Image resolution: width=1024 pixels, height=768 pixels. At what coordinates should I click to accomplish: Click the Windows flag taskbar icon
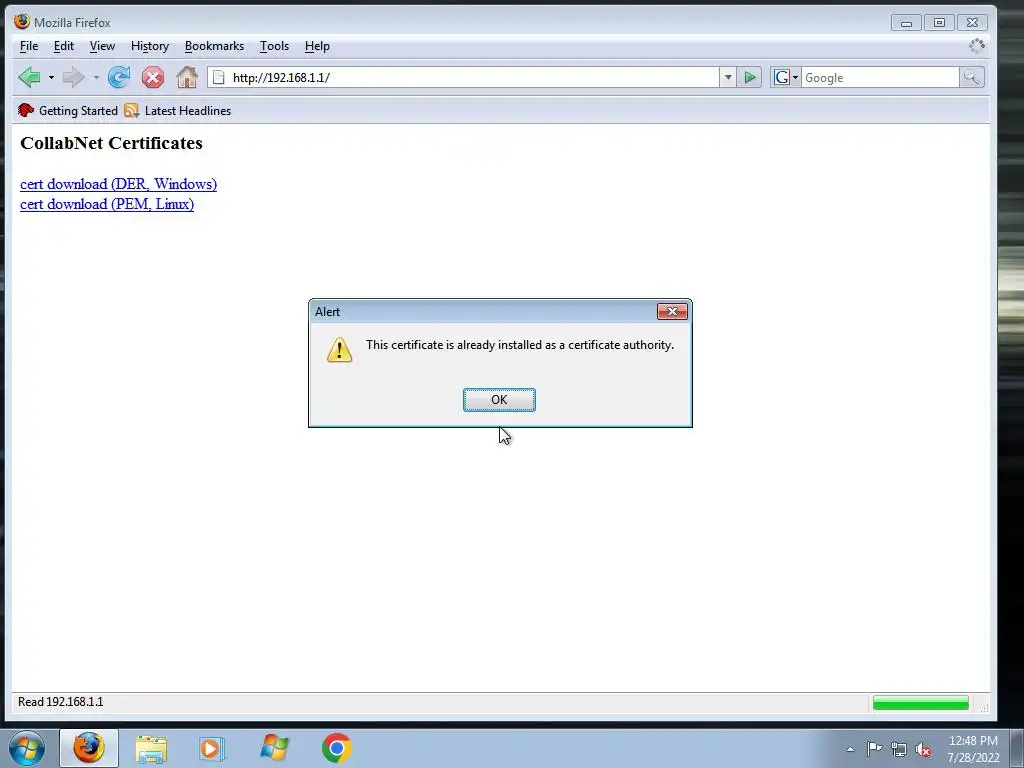tap(274, 748)
